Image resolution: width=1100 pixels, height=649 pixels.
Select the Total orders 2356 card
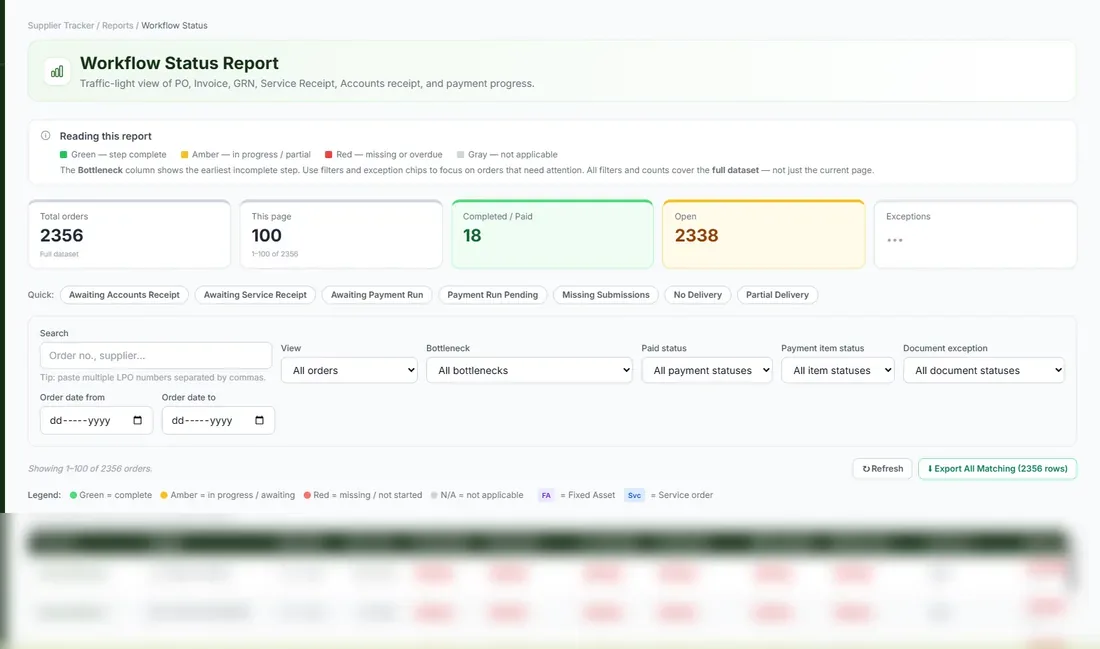[129, 234]
